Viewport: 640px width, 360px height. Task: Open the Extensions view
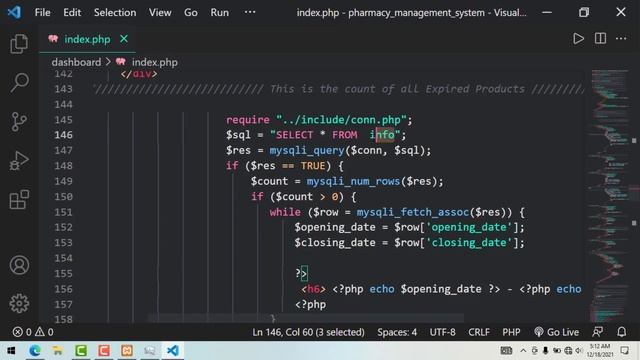click(x=19, y=200)
